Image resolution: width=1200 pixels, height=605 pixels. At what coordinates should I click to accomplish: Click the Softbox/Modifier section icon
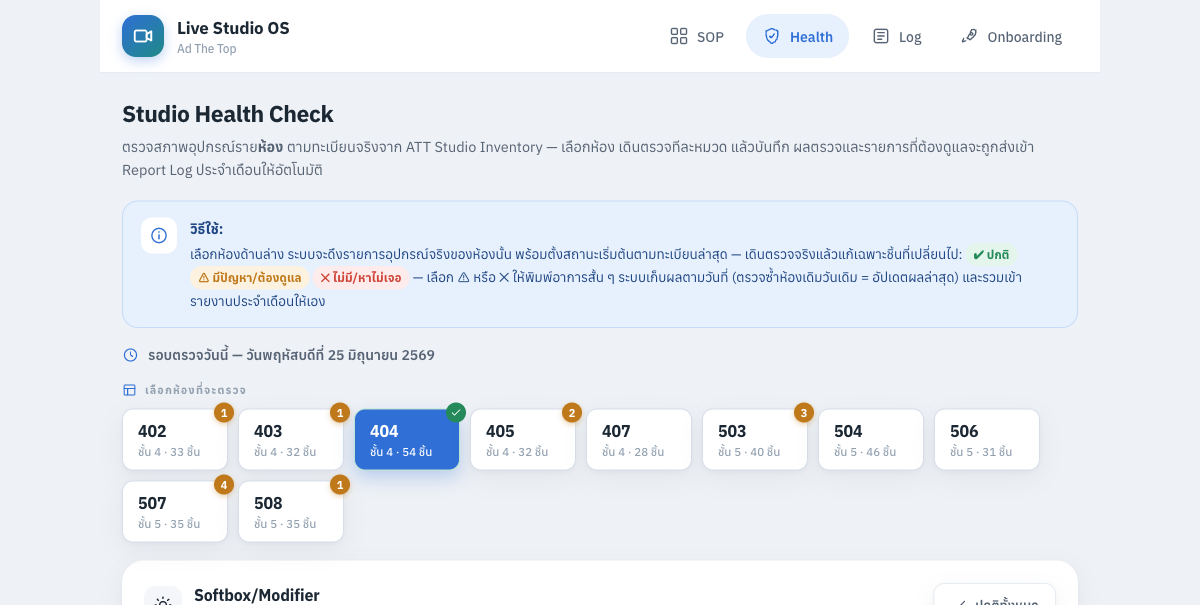(x=163, y=600)
